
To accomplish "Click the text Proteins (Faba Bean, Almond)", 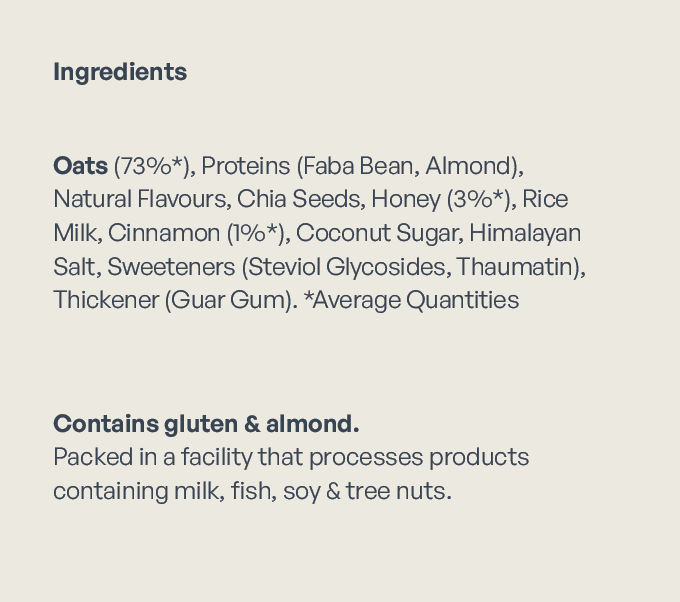I will tap(361, 165).
